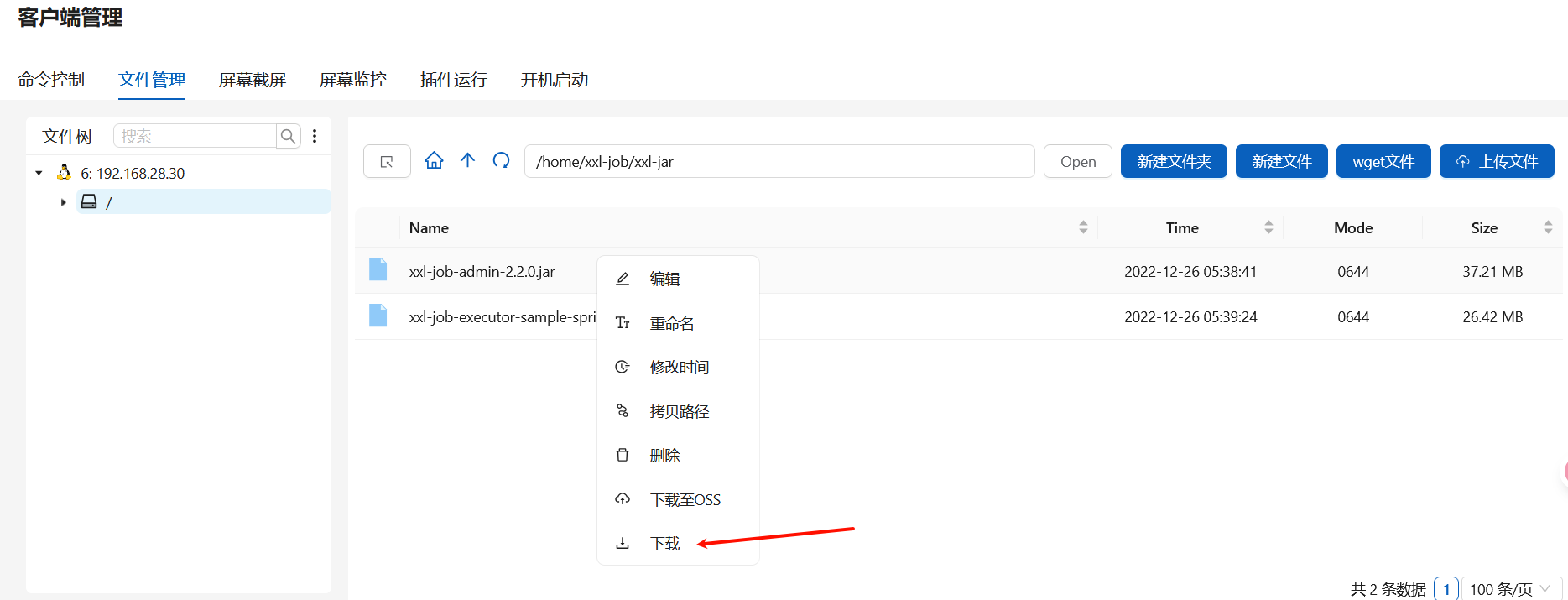Sort the file list by Time column
This screenshot has height=600, width=1568.
point(1268,227)
